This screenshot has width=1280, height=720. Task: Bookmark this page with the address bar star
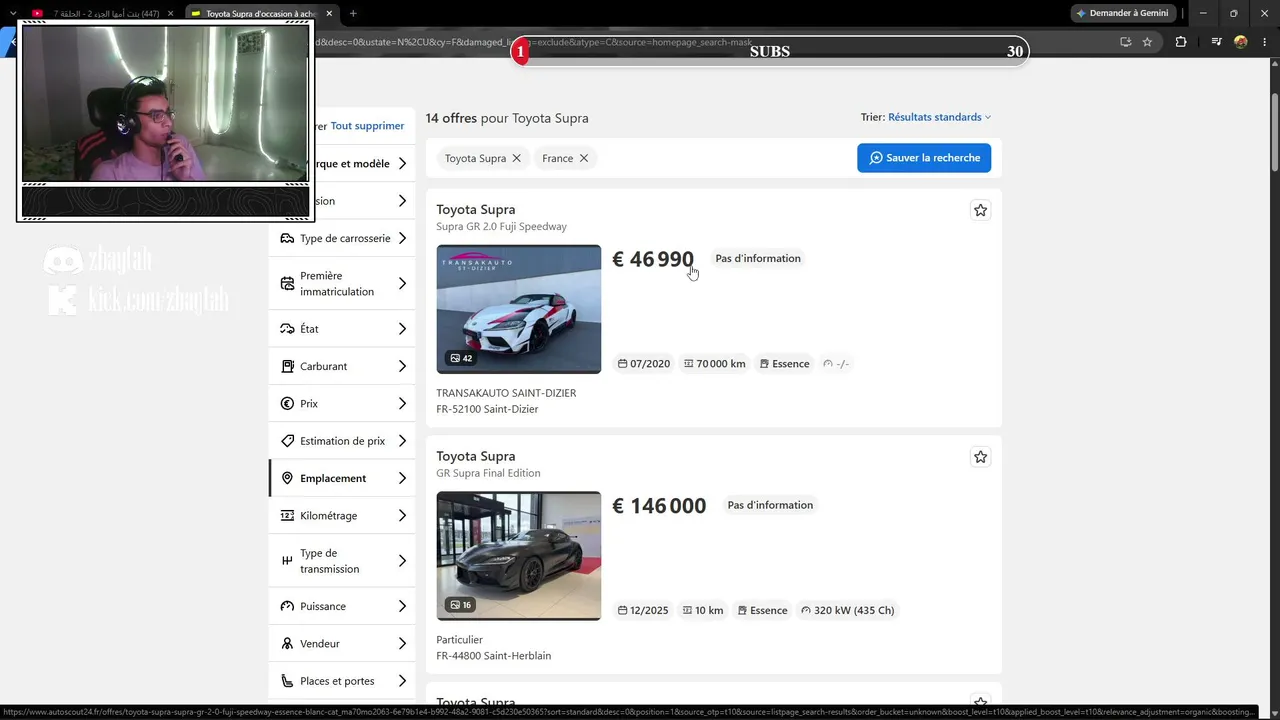1147,42
